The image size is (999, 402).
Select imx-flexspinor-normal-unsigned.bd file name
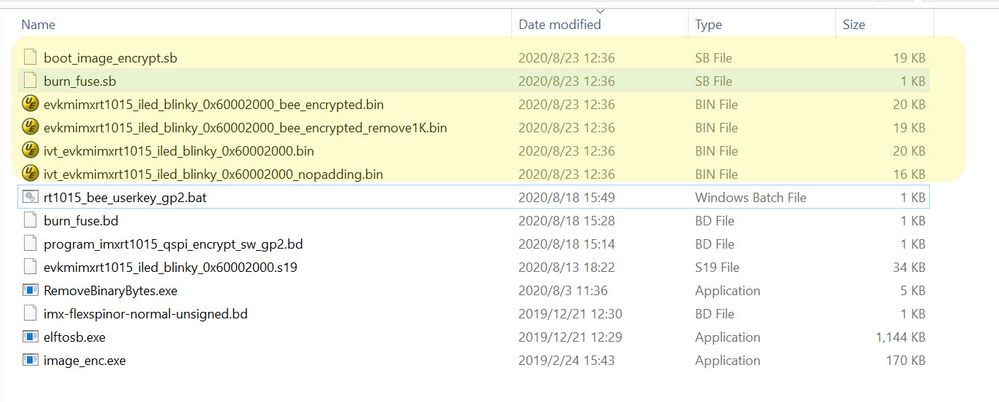tap(145, 314)
